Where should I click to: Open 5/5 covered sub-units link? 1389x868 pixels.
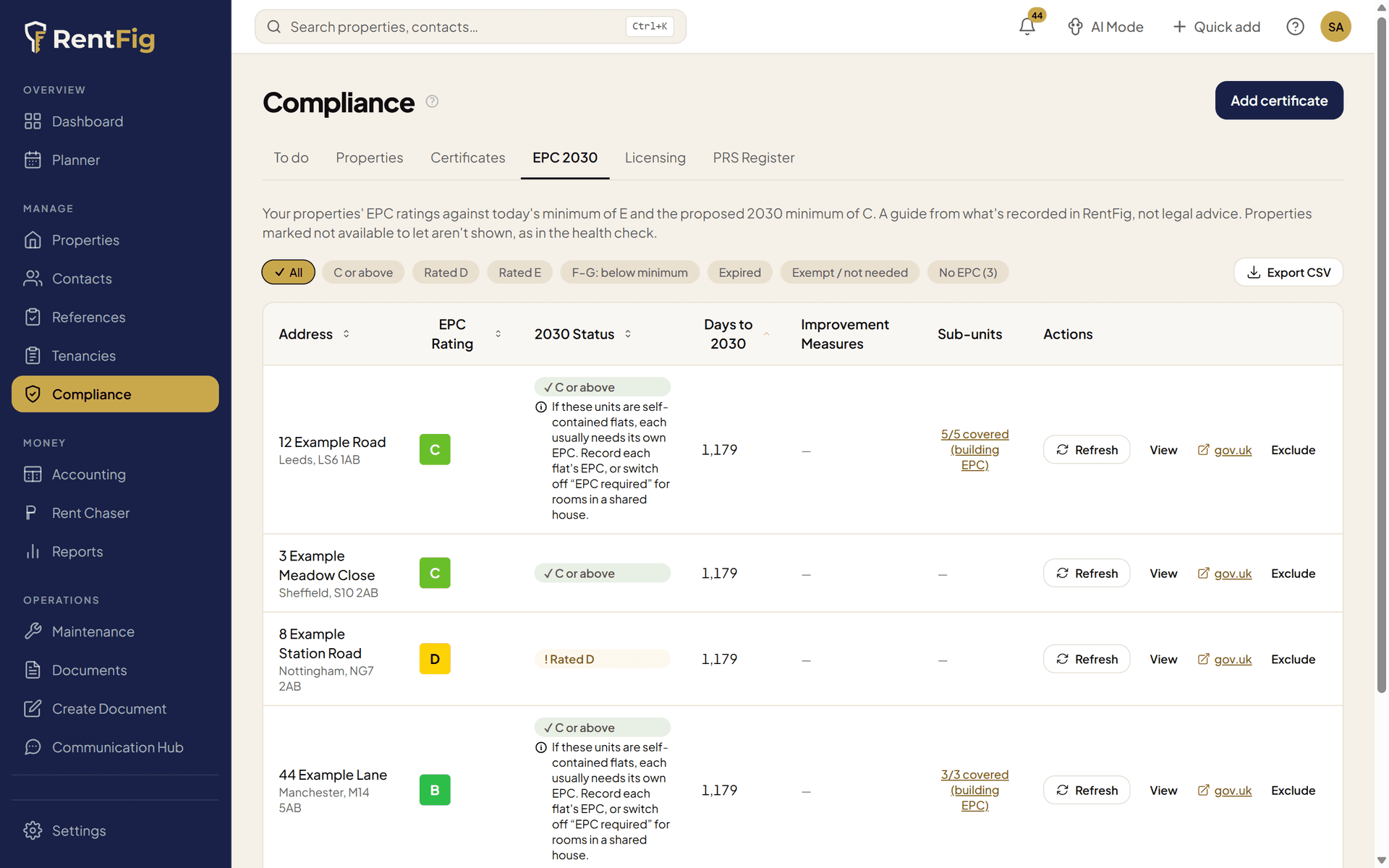pyautogui.click(x=974, y=450)
